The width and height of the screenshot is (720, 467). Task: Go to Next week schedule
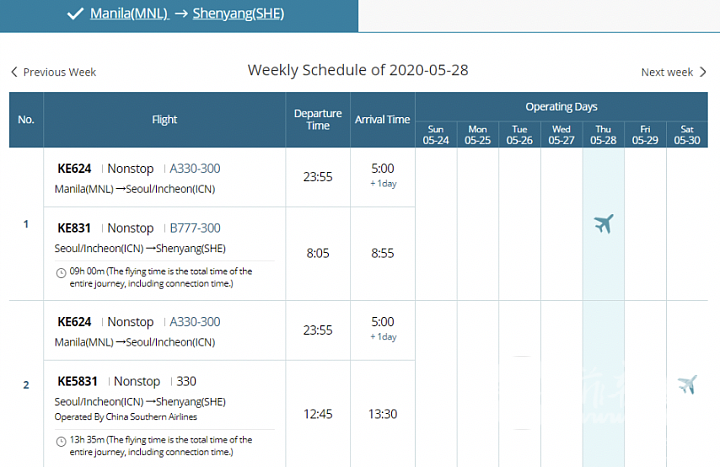(x=674, y=72)
